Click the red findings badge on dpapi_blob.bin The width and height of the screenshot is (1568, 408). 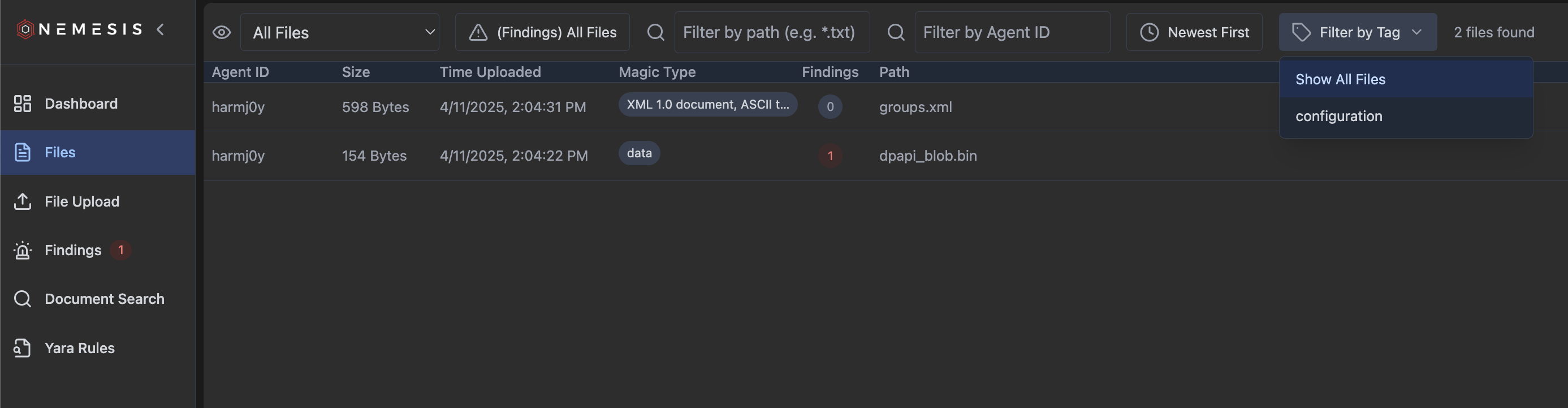(x=830, y=156)
